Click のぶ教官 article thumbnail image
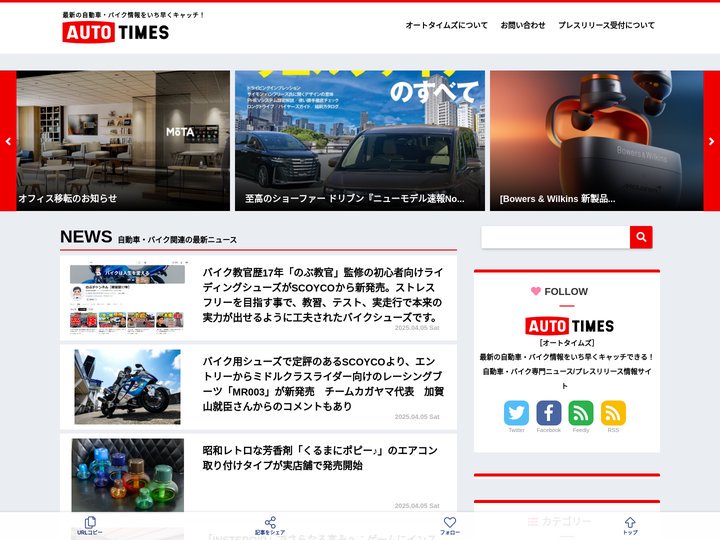Viewport: 720px width, 540px height. pos(128,298)
